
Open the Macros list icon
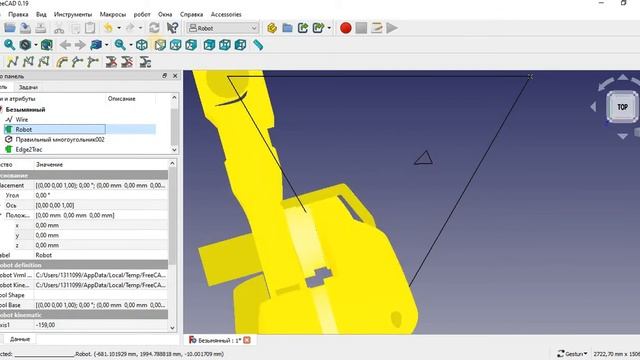coord(377,28)
